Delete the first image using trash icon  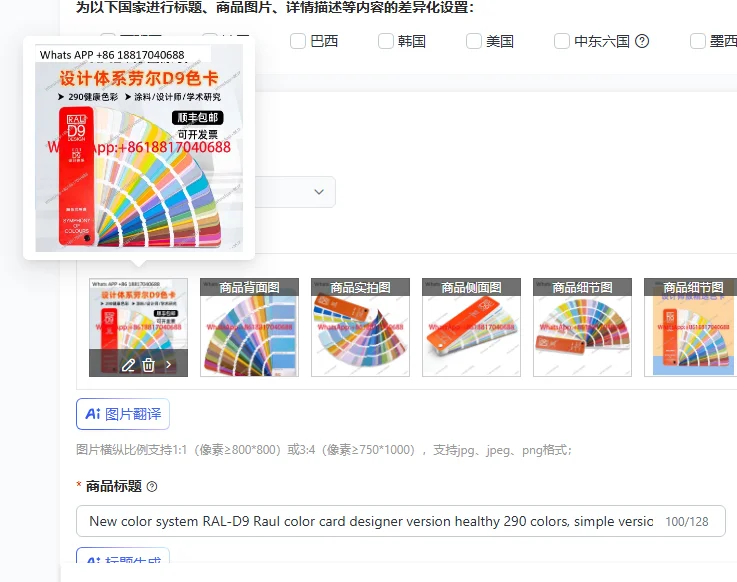(149, 365)
